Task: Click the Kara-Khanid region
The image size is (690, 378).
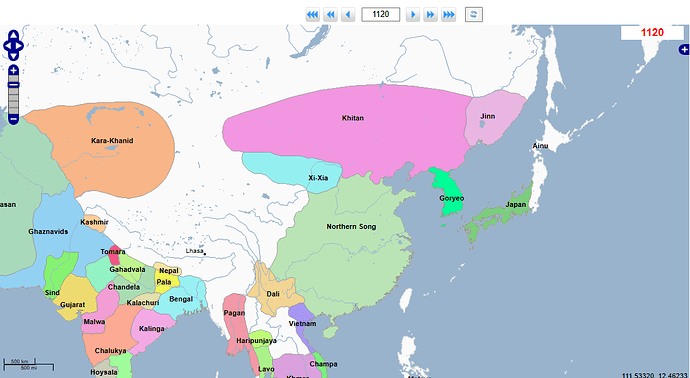Action: 112,141
